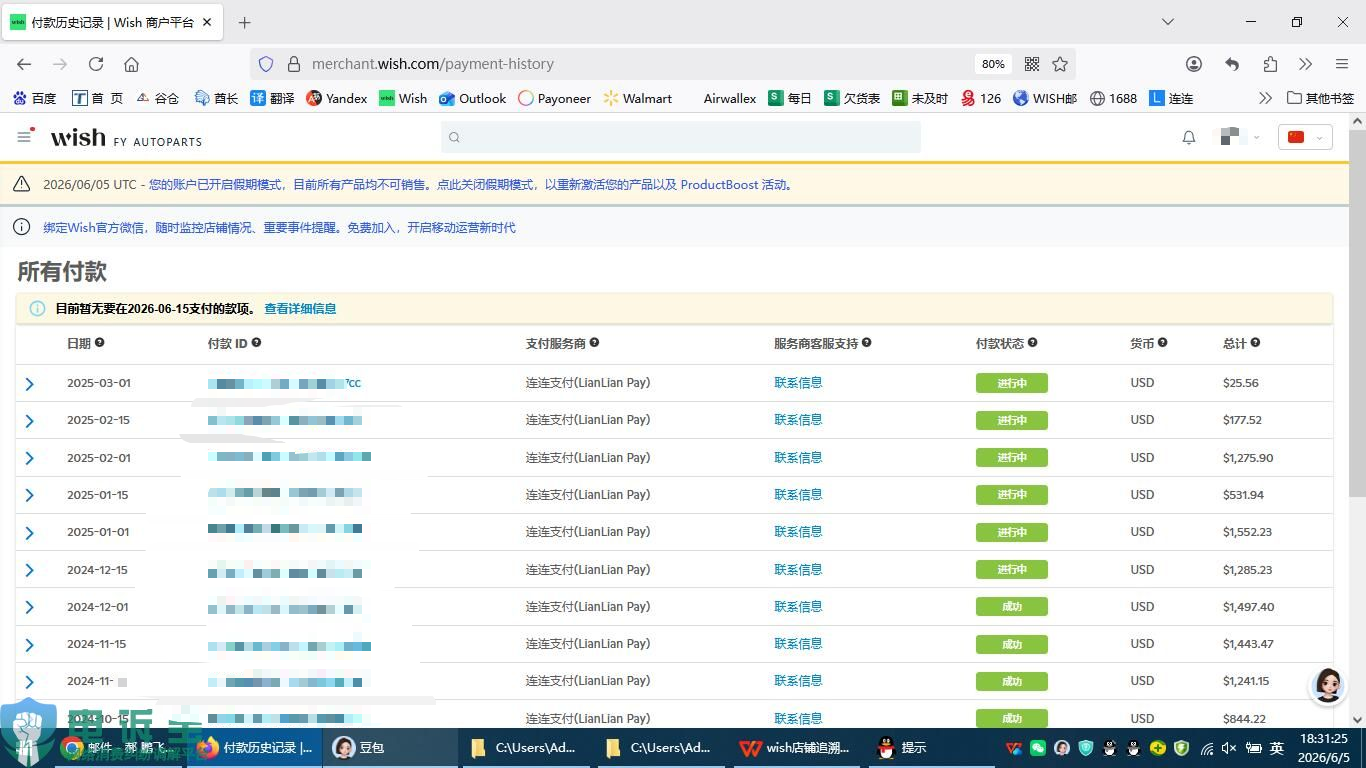Click the 80% zoom level indicator
Screen dimensions: 1366x768
[x=992, y=64]
